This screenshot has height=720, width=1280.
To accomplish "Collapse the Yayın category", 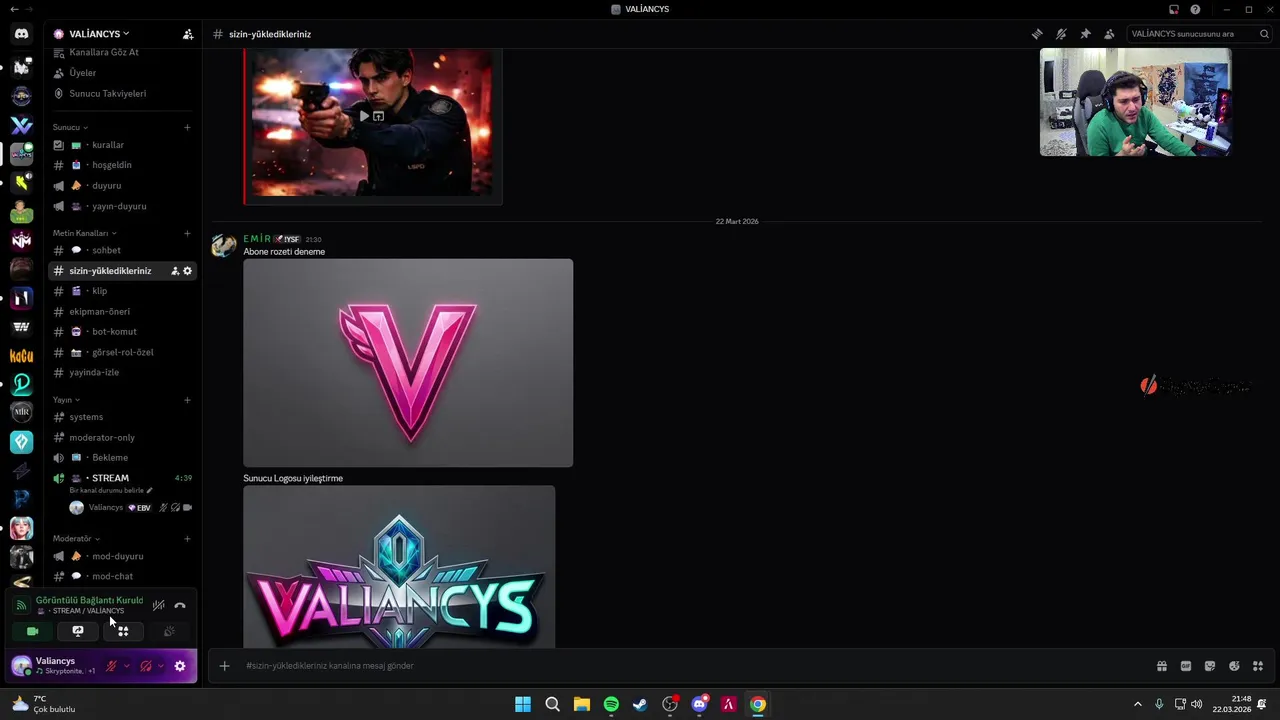I will coord(66,400).
